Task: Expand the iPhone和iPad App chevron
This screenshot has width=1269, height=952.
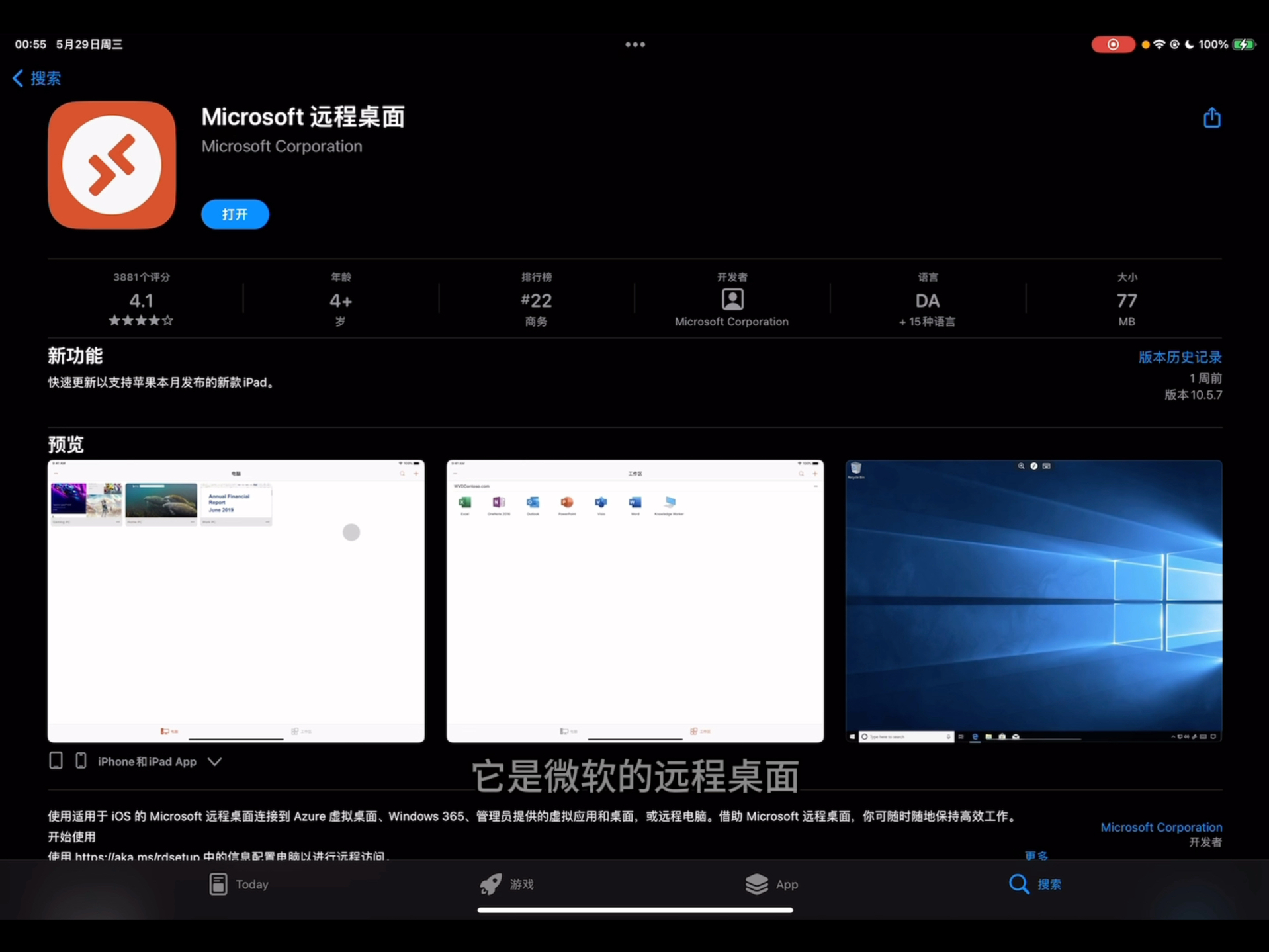Action: [x=214, y=761]
